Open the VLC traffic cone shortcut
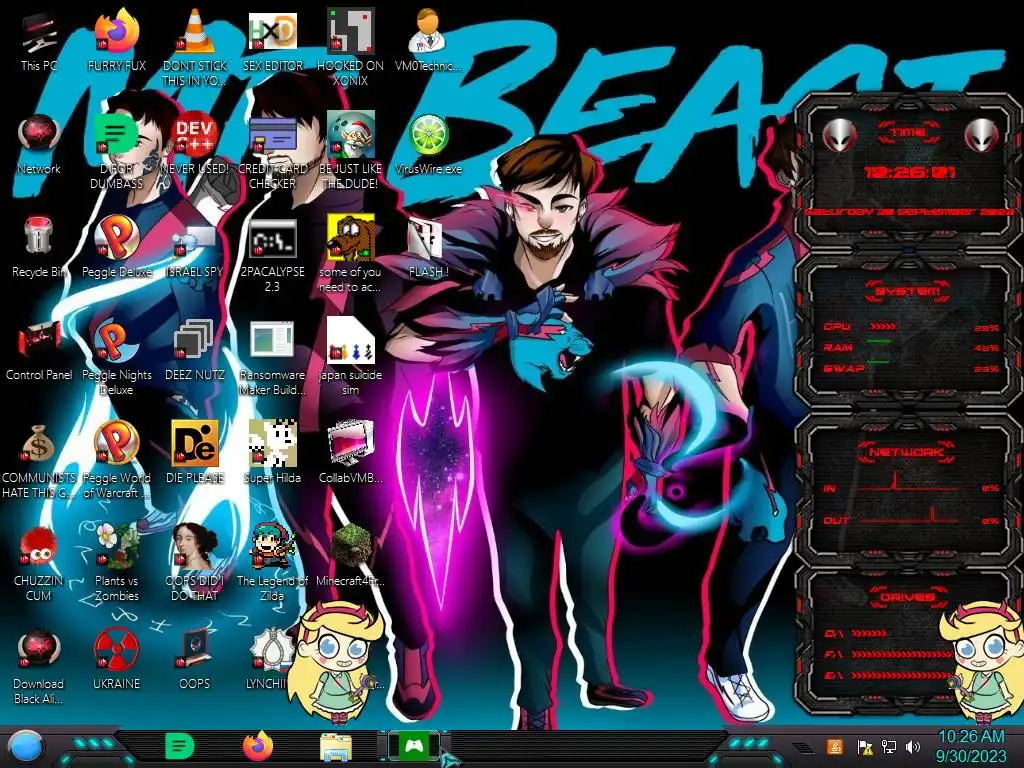Viewport: 1024px width, 768px height. [195, 48]
